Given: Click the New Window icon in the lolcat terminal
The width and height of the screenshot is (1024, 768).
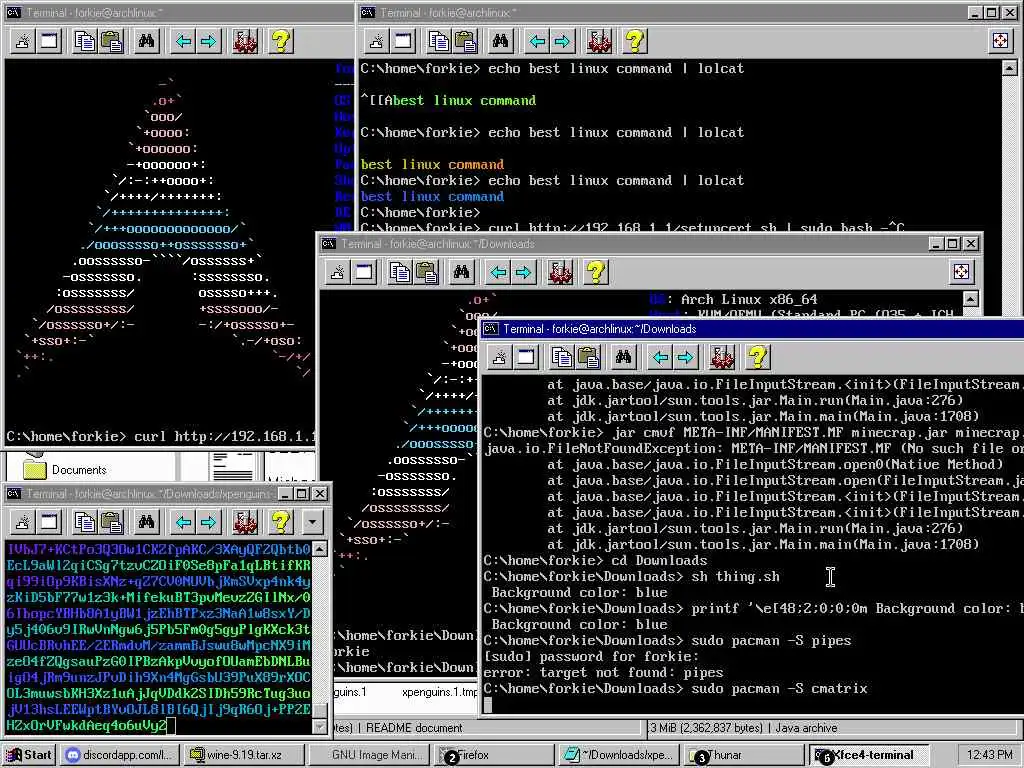Looking at the screenshot, I should coord(404,42).
